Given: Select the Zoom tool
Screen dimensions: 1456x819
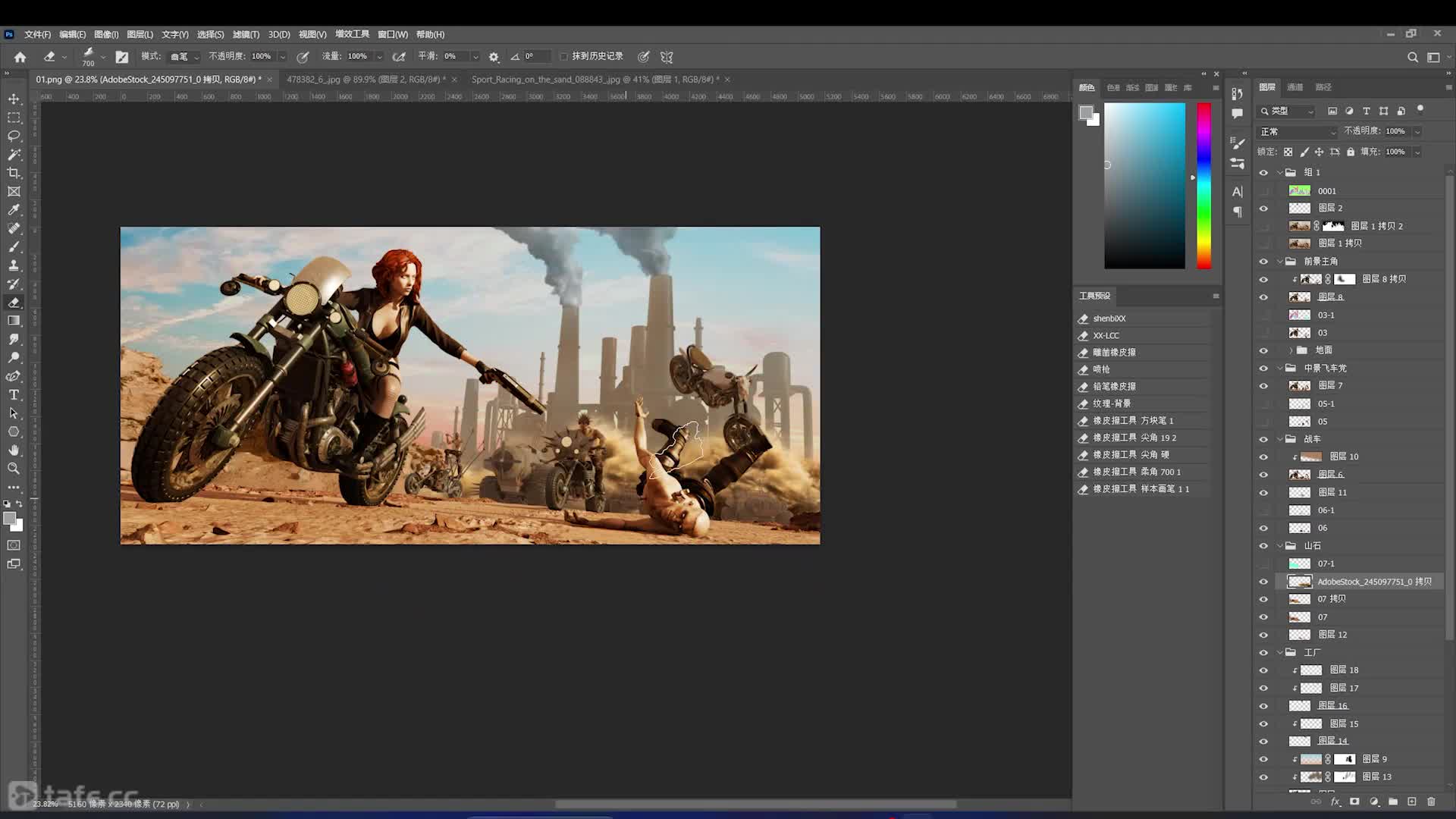Looking at the screenshot, I should pos(14,469).
